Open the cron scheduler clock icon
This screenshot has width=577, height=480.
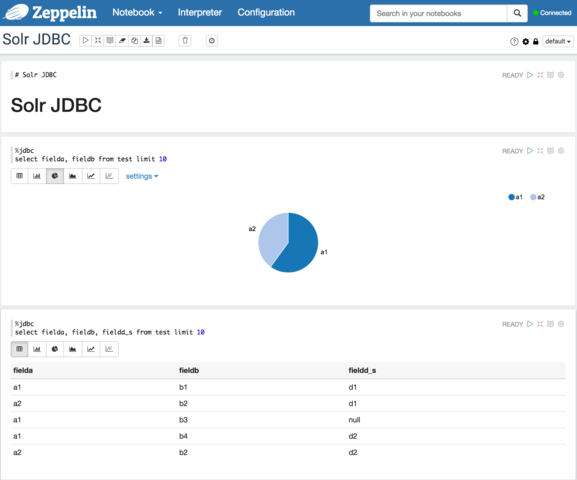[212, 40]
